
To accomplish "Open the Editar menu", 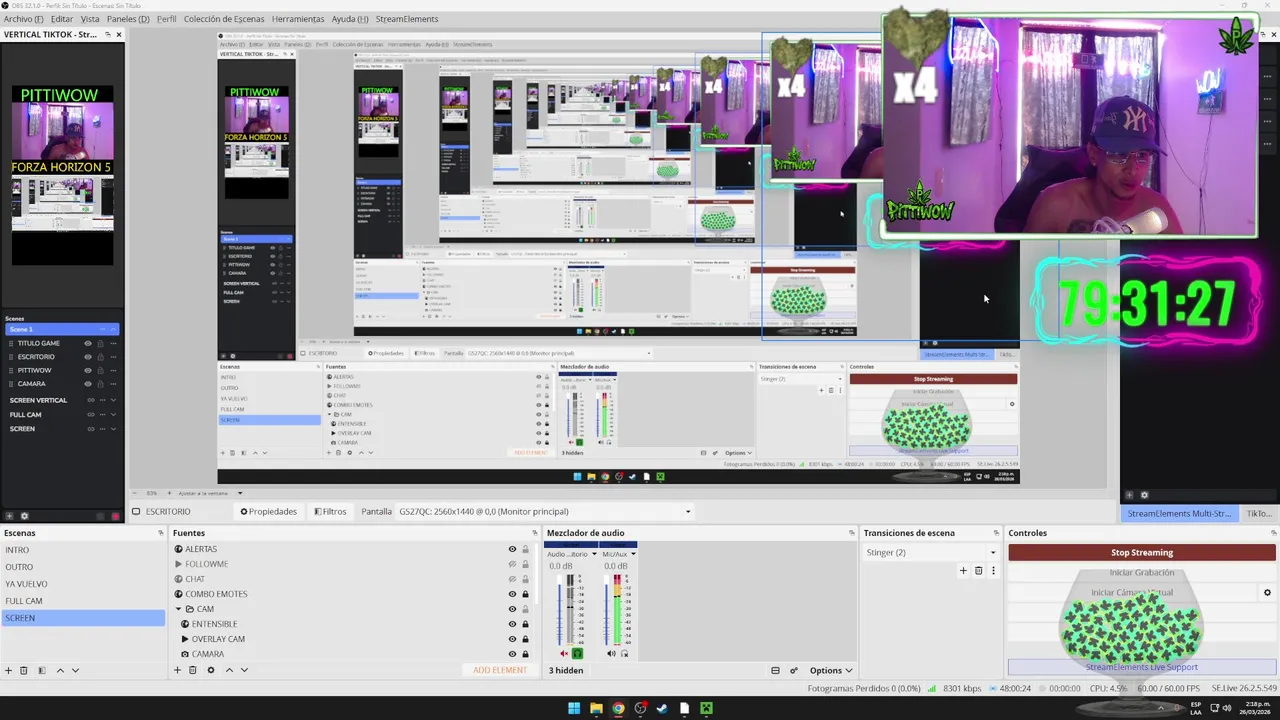I will pos(62,19).
